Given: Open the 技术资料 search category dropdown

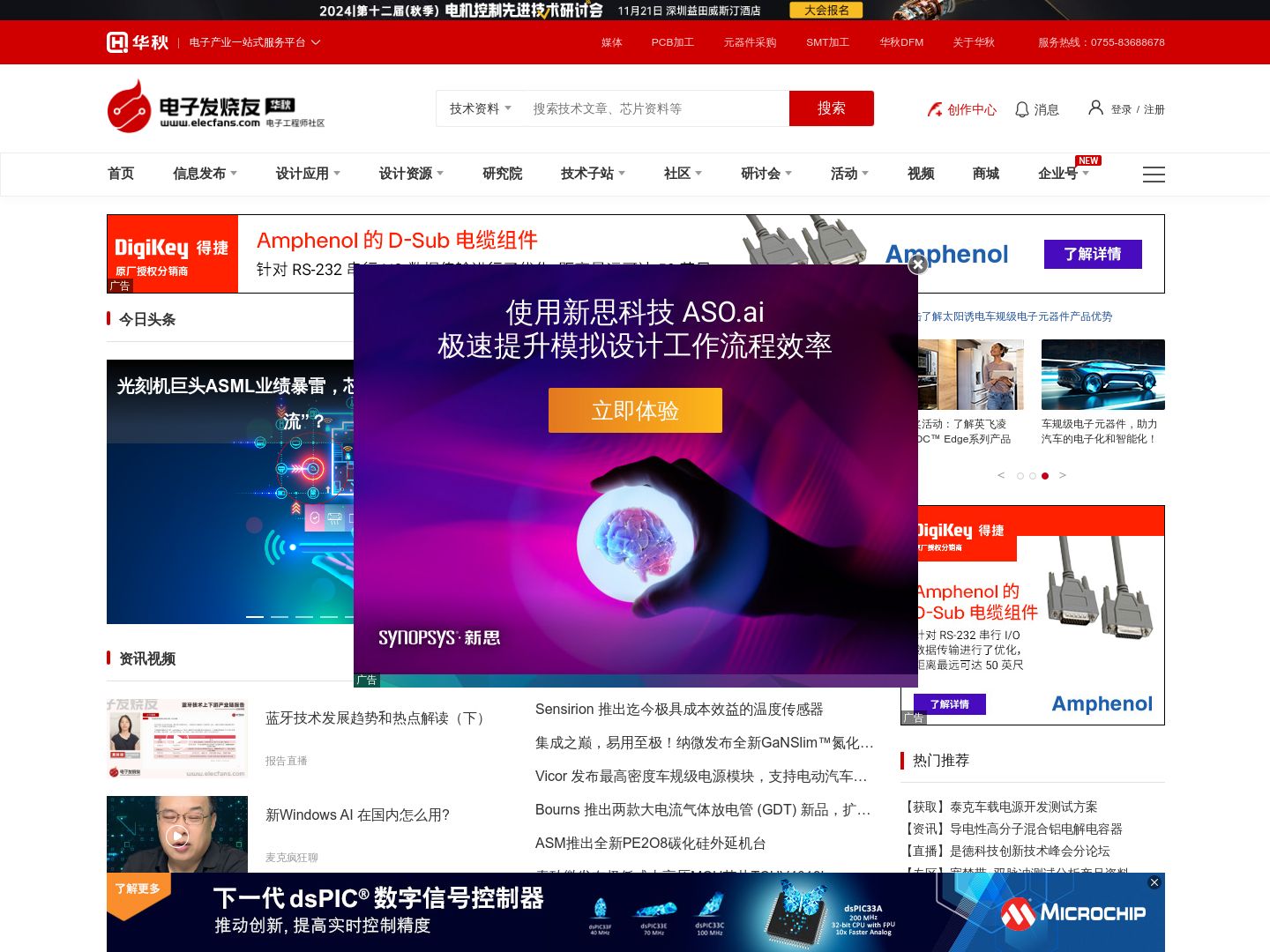Looking at the screenshot, I should coord(481,108).
